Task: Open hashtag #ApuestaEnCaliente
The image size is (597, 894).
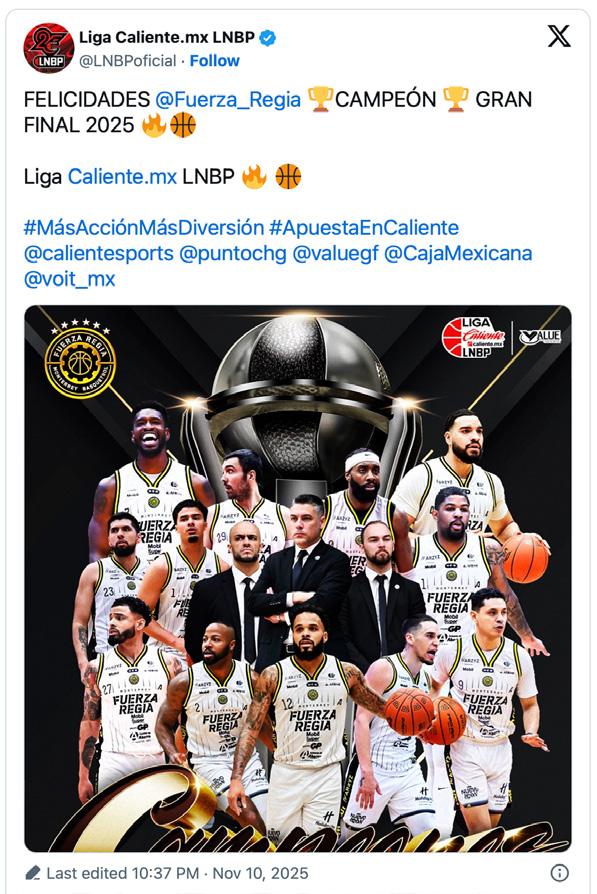Action: [364, 227]
